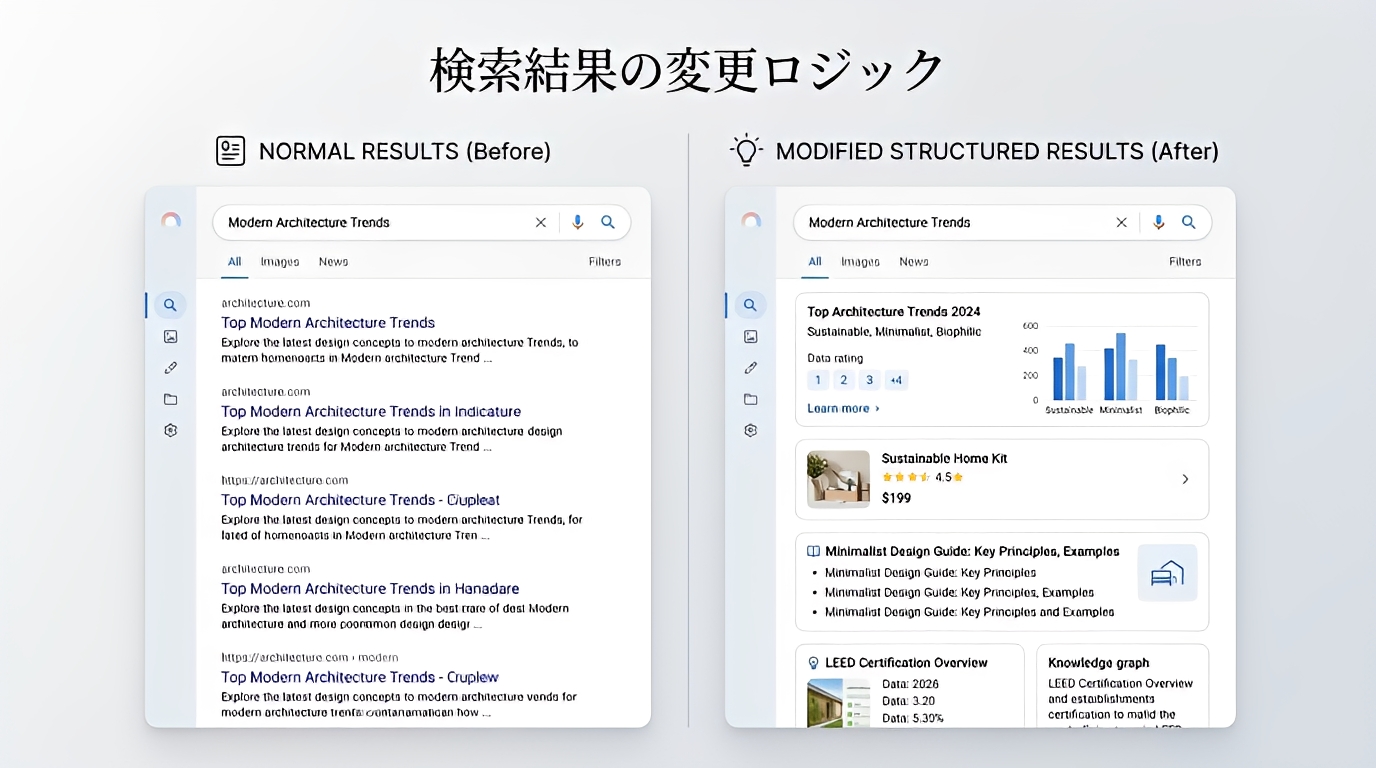This screenshot has width=1376, height=768.
Task: Expand the Sustainable Home Kit card chevron
Action: click(x=1185, y=479)
